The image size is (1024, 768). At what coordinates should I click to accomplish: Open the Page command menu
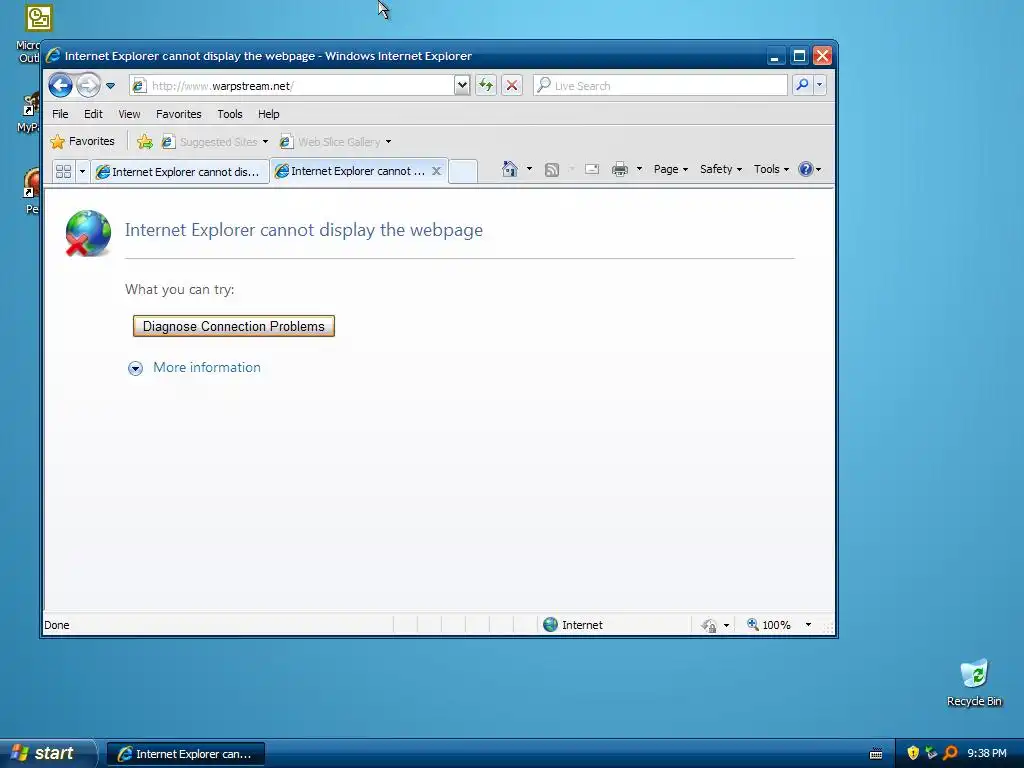[x=671, y=169]
